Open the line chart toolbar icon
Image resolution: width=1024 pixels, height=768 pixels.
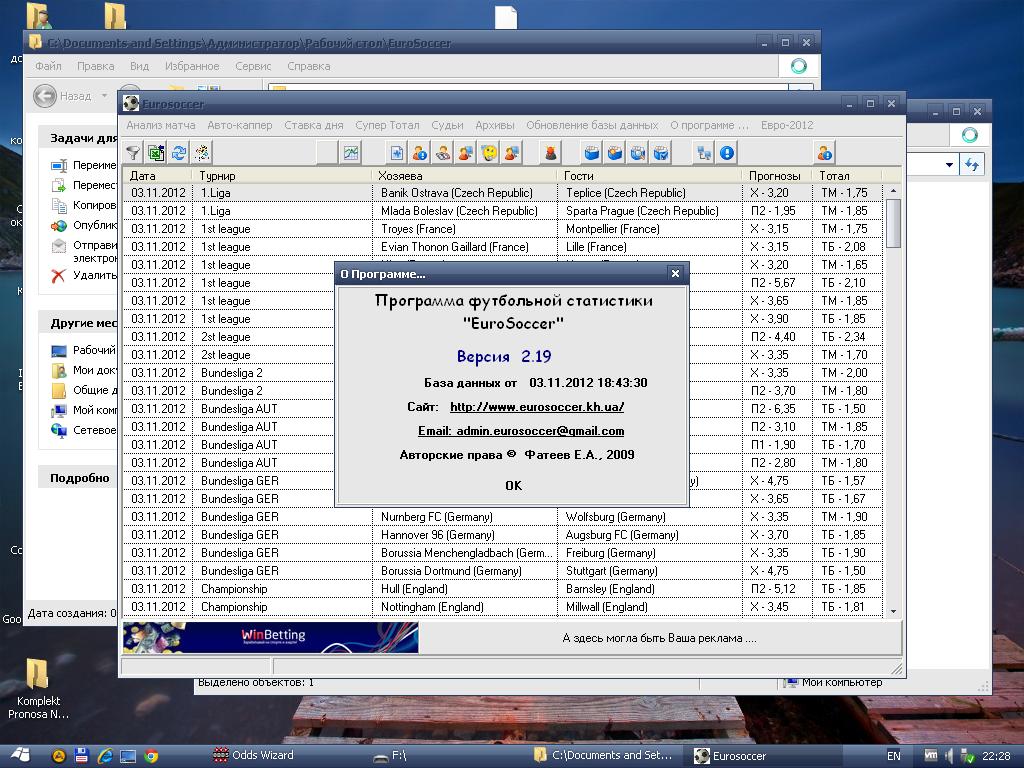coord(351,153)
